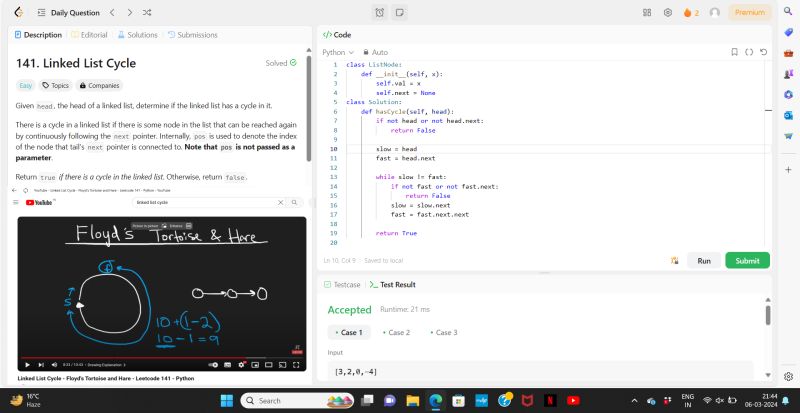The height and width of the screenshot is (413, 800).
Task: Select the Case 3 result tab
Action: 444,332
